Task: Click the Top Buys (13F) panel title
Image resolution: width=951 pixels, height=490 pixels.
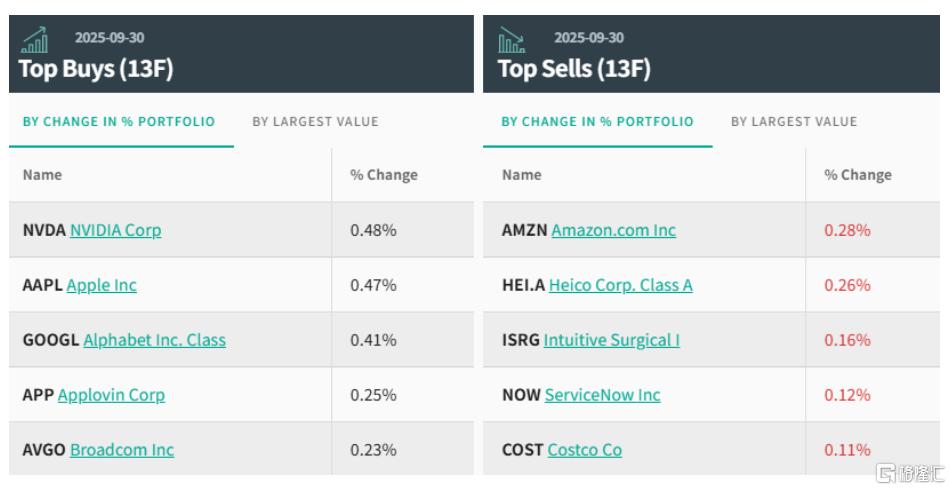Action: coord(96,69)
